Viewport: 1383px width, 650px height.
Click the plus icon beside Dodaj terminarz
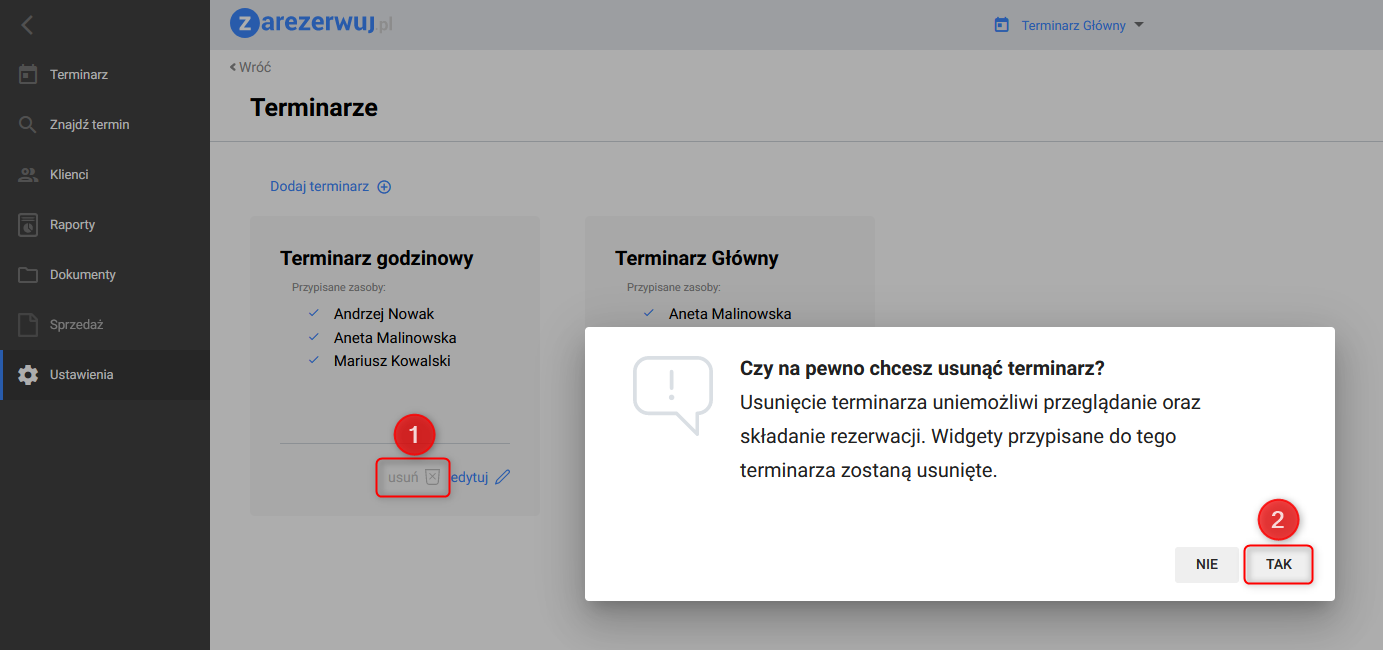point(384,187)
